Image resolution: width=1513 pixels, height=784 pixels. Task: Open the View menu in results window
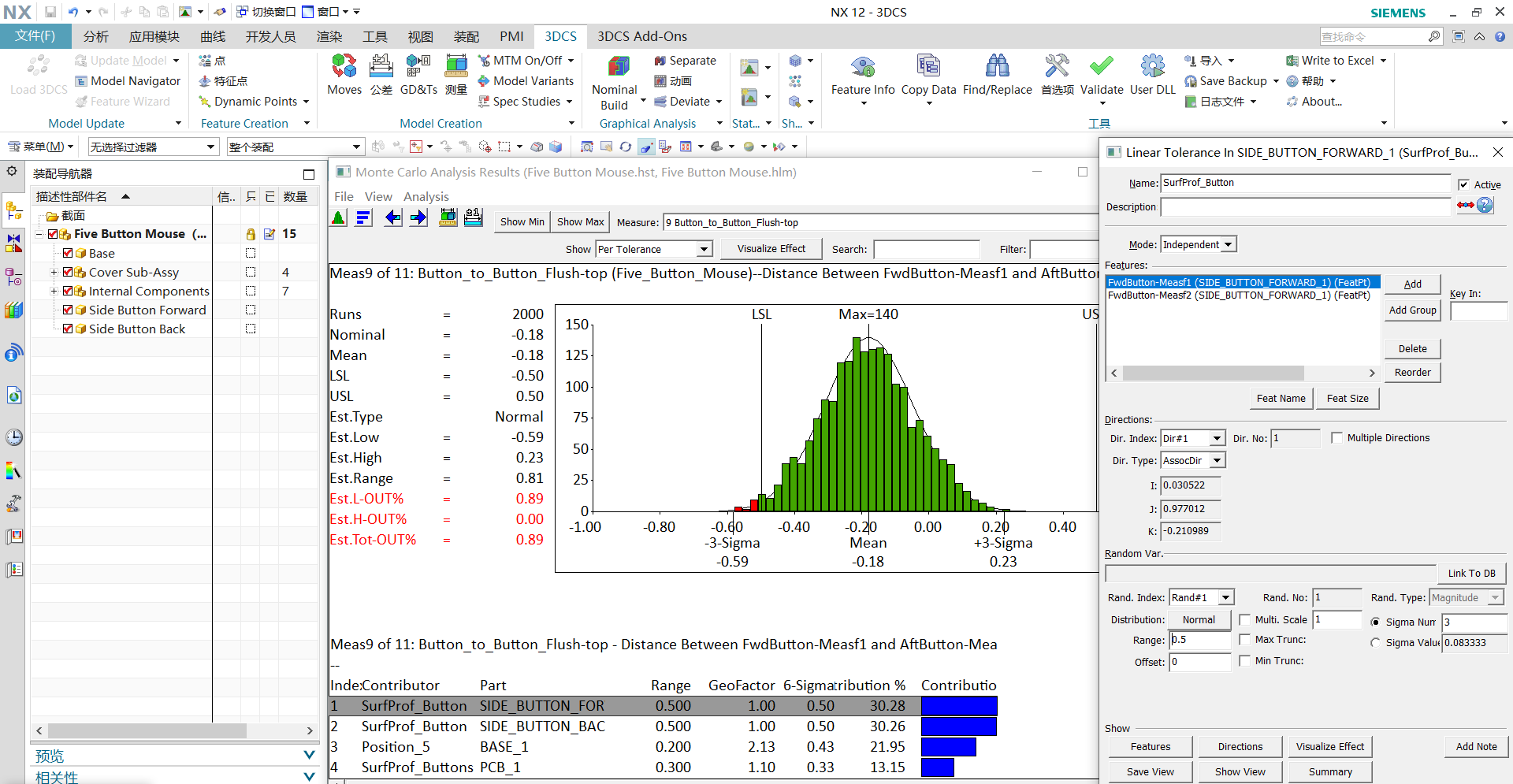click(378, 196)
